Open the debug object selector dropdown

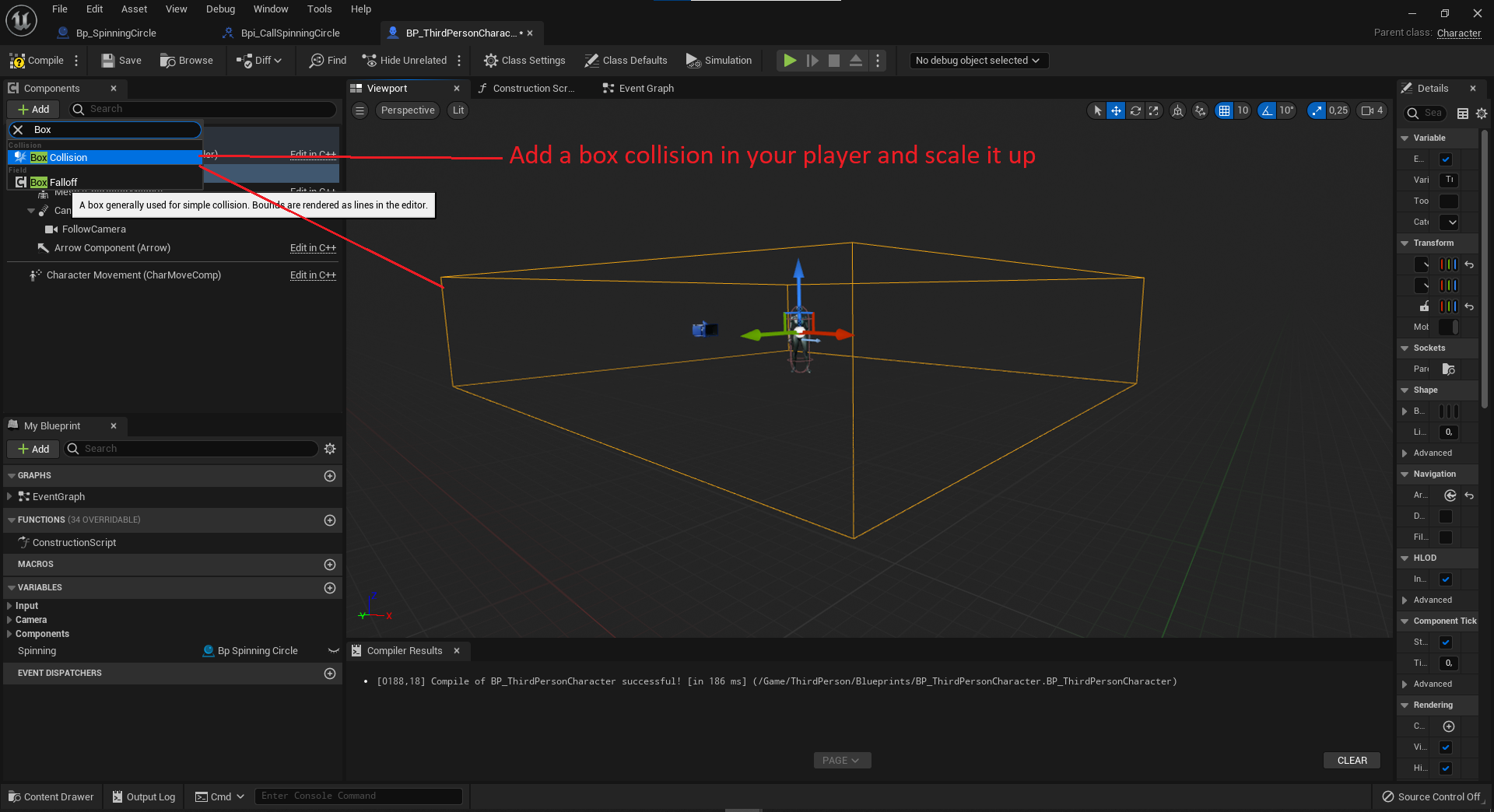[x=979, y=61]
